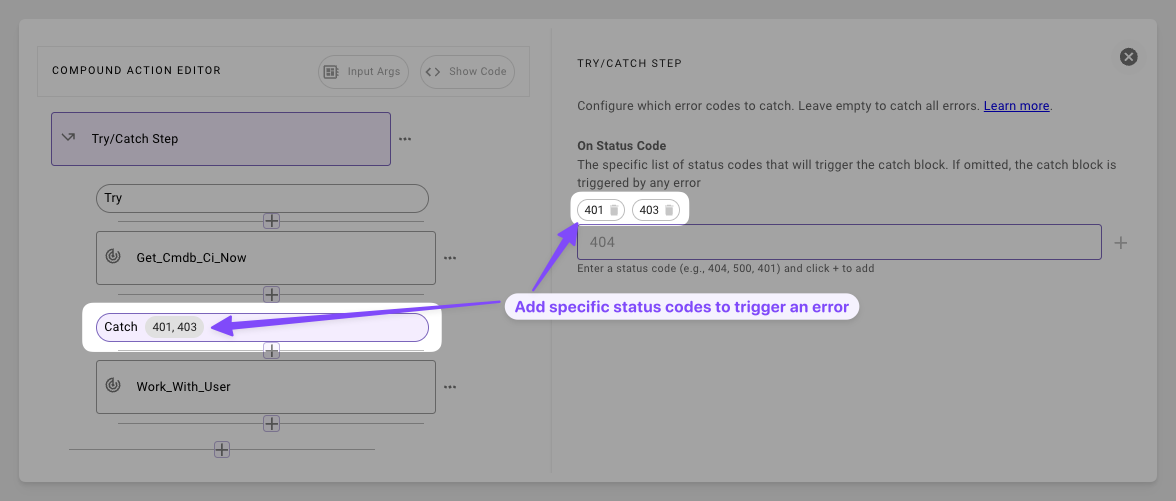1176x501 pixels.
Task: Open Get_Cmdb_Ci_Now options menu
Action: [x=450, y=258]
